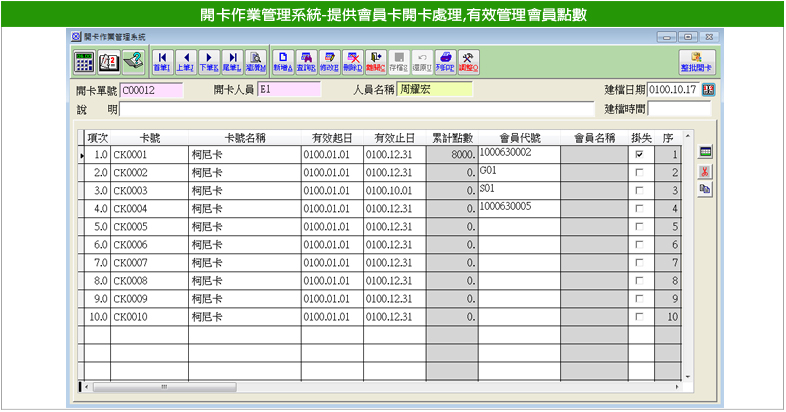
Task: Click the 整批開卡 batch card button
Action: (696, 60)
